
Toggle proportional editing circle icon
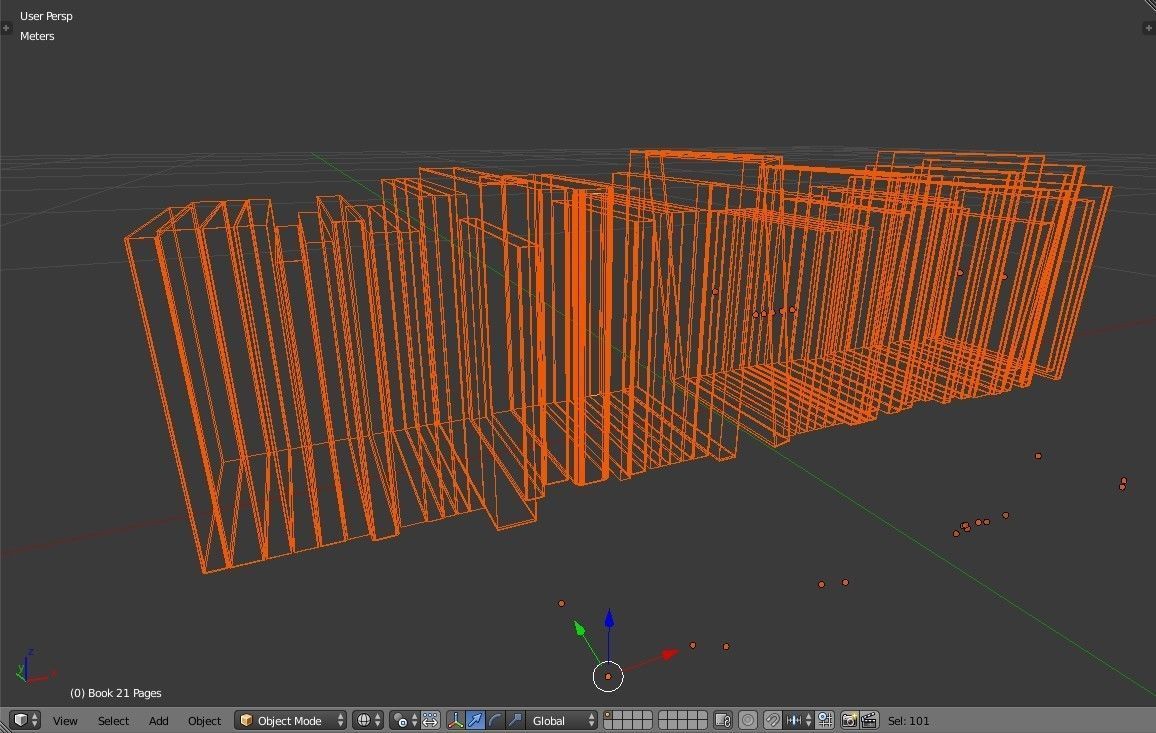(x=748, y=720)
